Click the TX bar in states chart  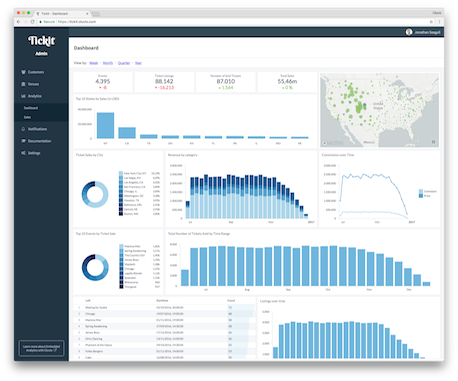tap(149, 136)
